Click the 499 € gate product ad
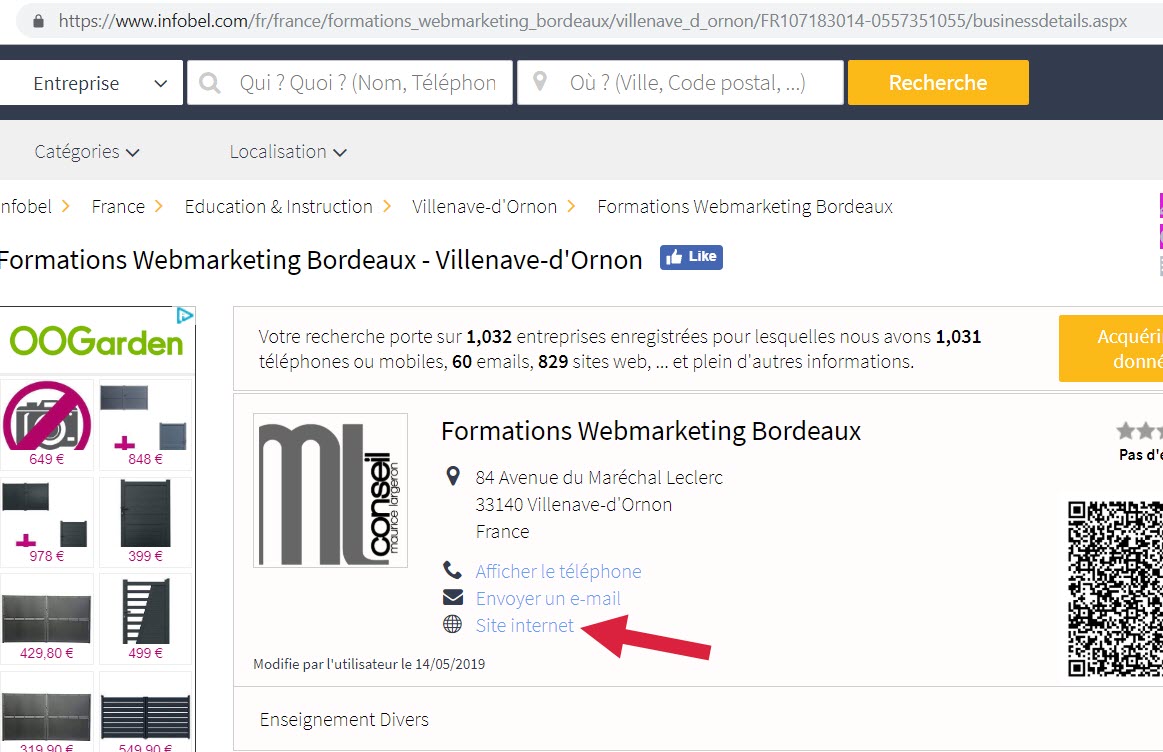The width and height of the screenshot is (1163, 752). [x=145, y=619]
